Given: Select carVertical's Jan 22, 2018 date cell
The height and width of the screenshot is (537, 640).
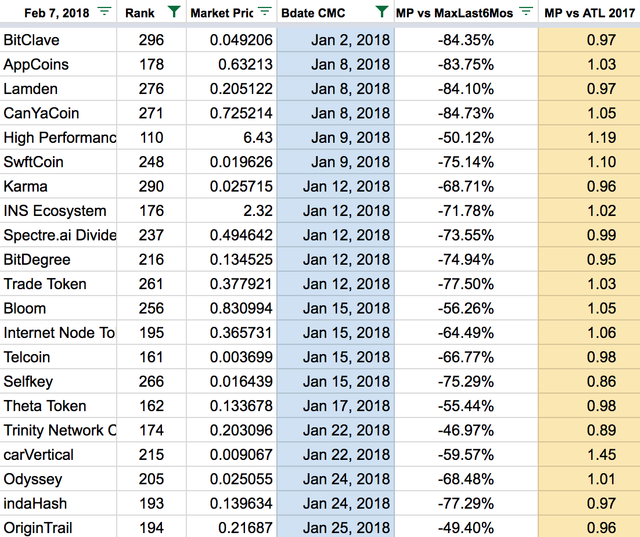Looking at the screenshot, I should 336,455.
